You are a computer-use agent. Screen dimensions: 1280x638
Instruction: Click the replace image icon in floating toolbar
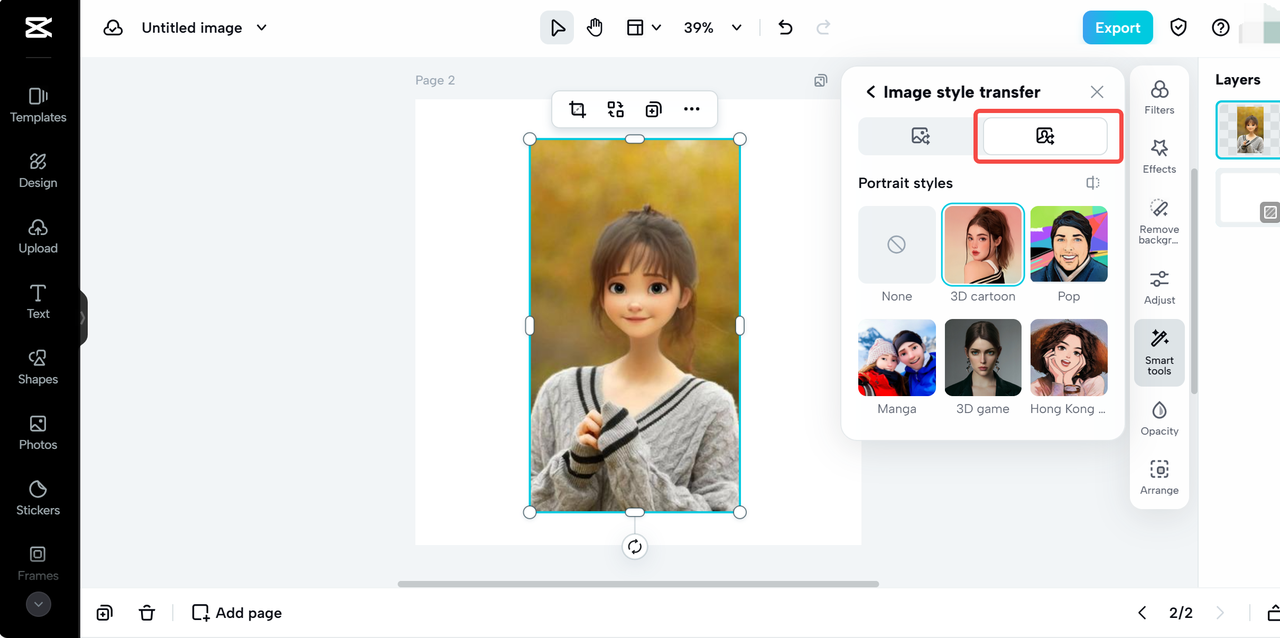[615, 110]
